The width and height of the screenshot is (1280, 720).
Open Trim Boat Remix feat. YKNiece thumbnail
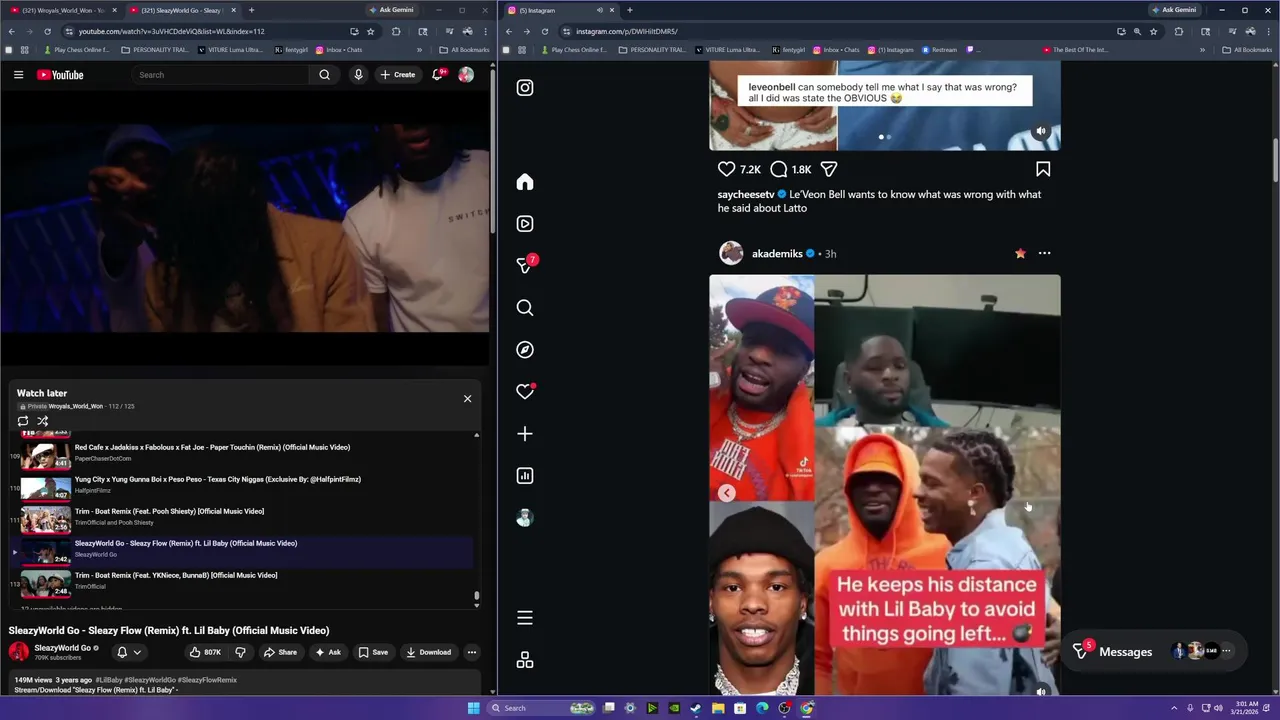(46, 583)
